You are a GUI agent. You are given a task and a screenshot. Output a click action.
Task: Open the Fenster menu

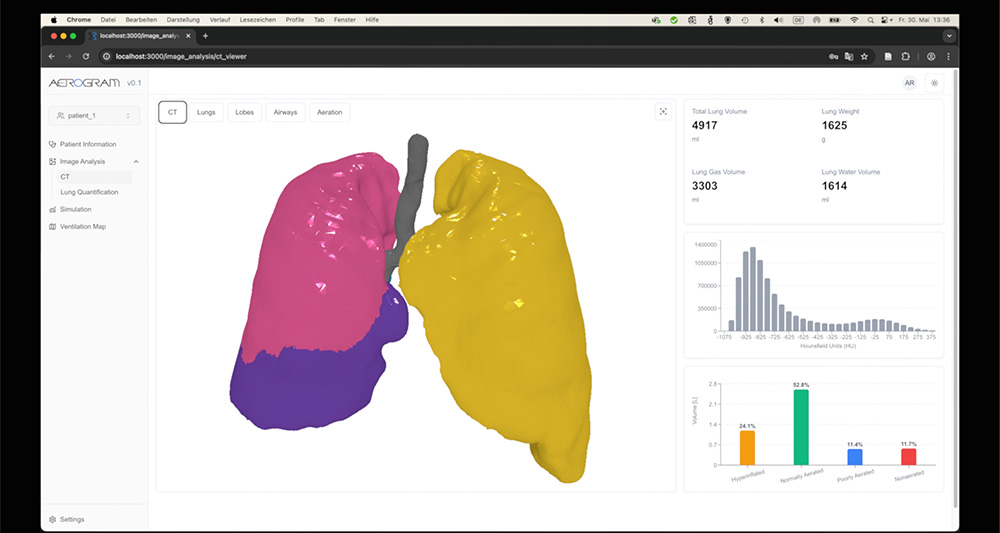click(x=345, y=20)
